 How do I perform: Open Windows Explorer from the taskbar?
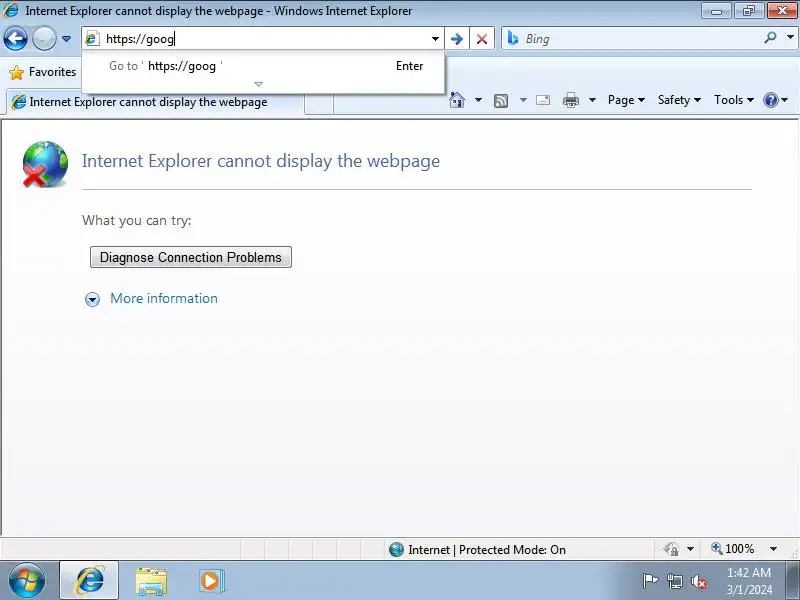[x=151, y=581]
